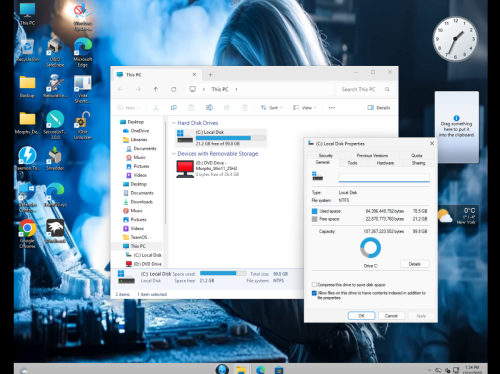500x374 pixels.
Task: Click Cancel in Local Disk Properties
Action: [x=391, y=316]
